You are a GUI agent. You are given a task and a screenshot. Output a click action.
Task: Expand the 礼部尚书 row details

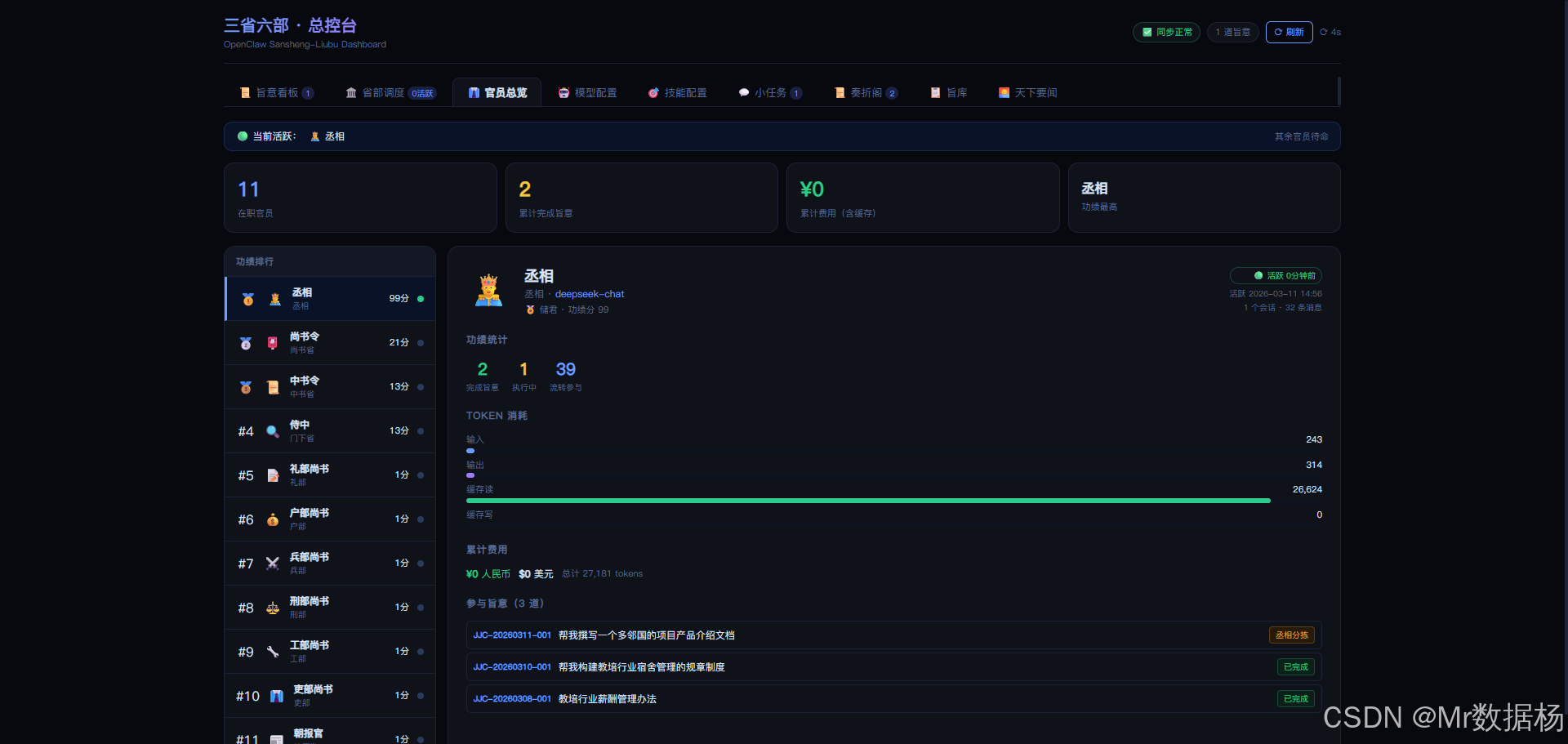(x=329, y=474)
